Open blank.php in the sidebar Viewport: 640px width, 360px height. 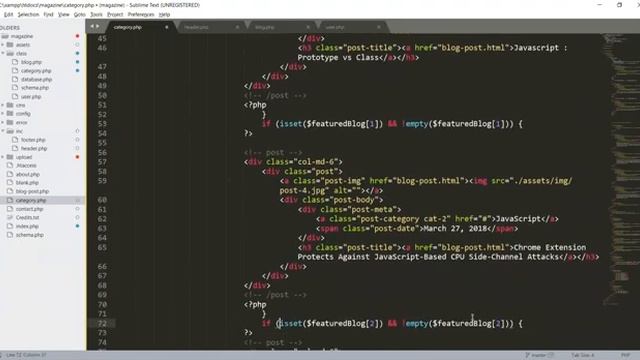click(27, 183)
